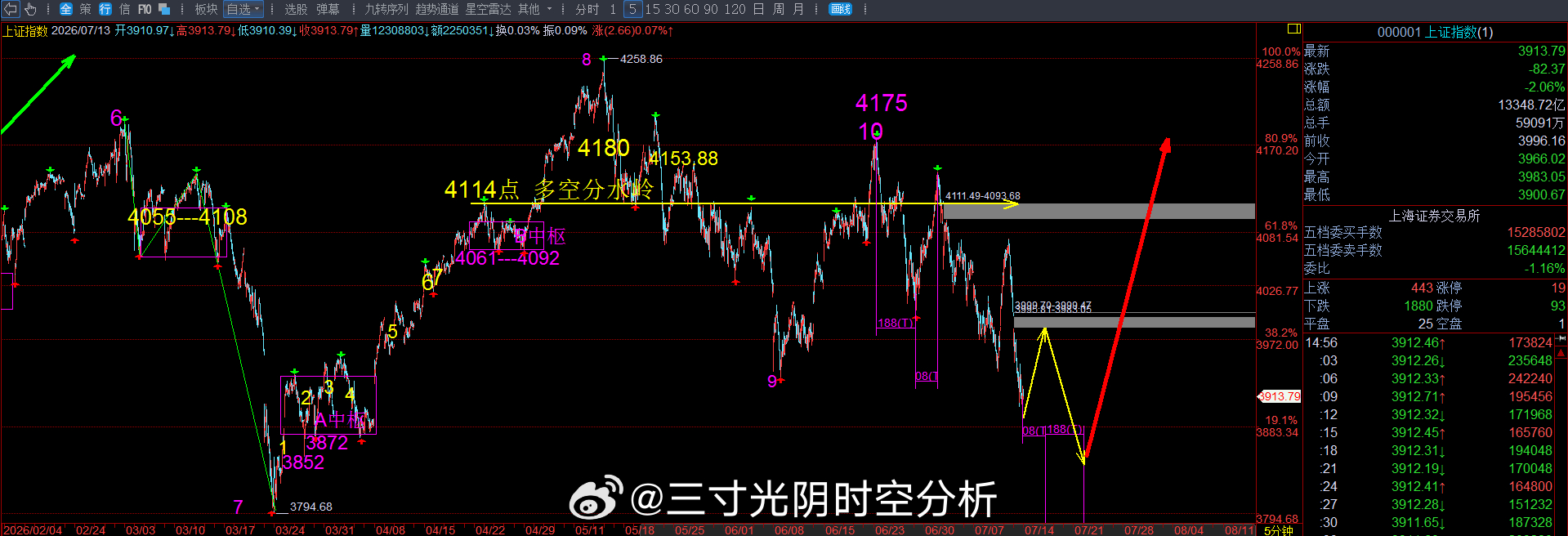Screen dimensions: 1568x536
Task: Switch to 日 daily chart
Action: click(758, 9)
